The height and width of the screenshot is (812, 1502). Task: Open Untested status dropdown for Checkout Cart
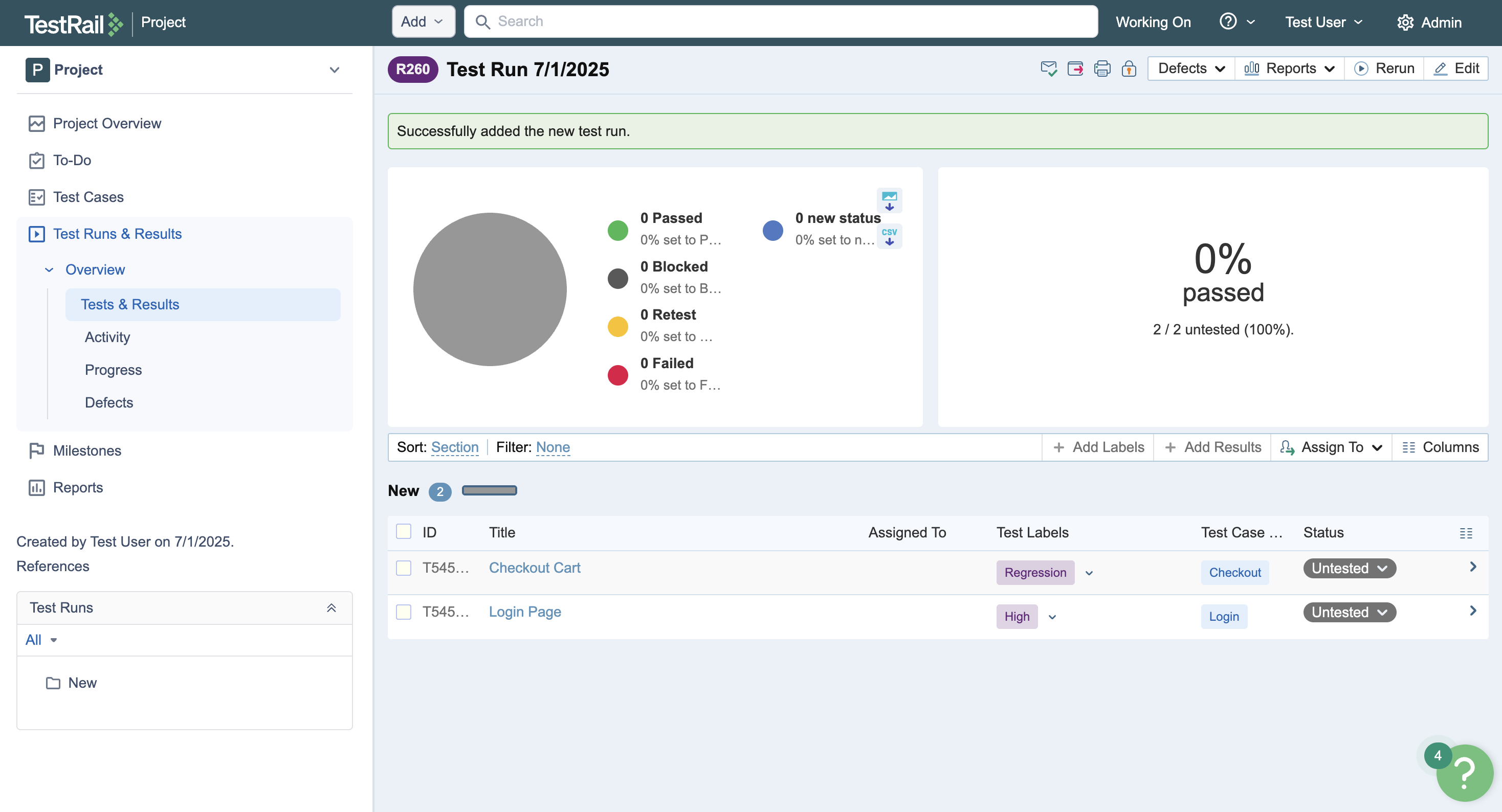click(x=1349, y=568)
